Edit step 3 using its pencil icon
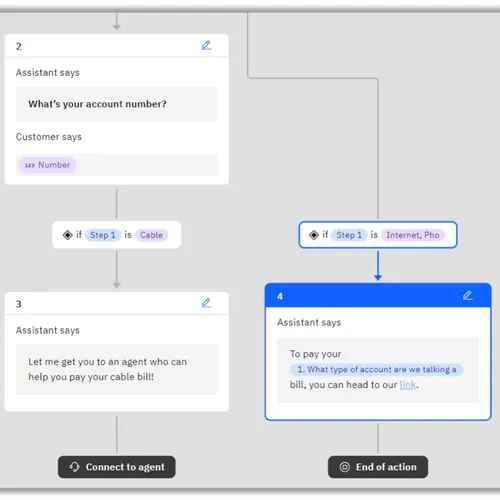The height and width of the screenshot is (500, 500). click(x=206, y=303)
